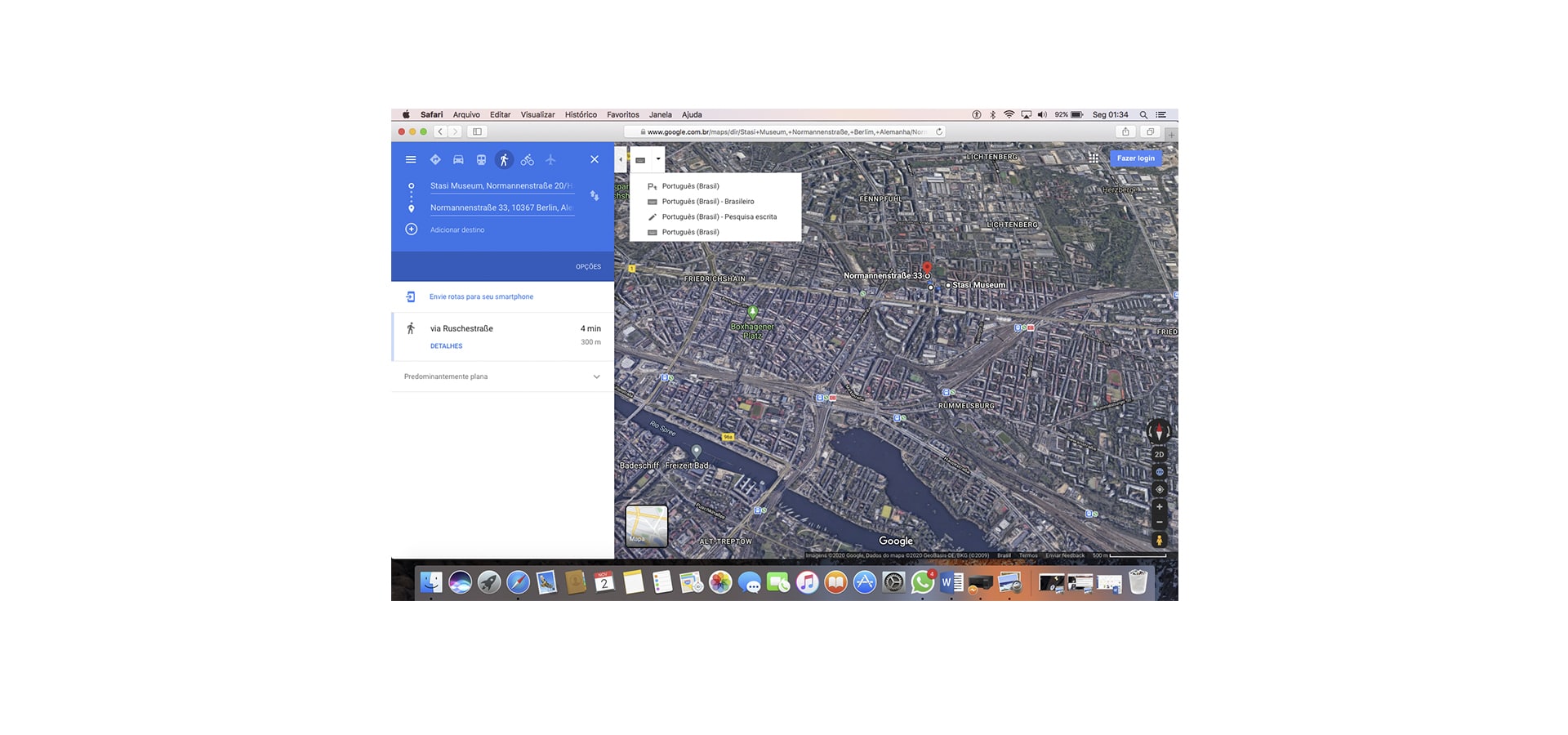This screenshot has width=1568, height=735.
Task: Click the Street View pegman
Action: point(1159,540)
